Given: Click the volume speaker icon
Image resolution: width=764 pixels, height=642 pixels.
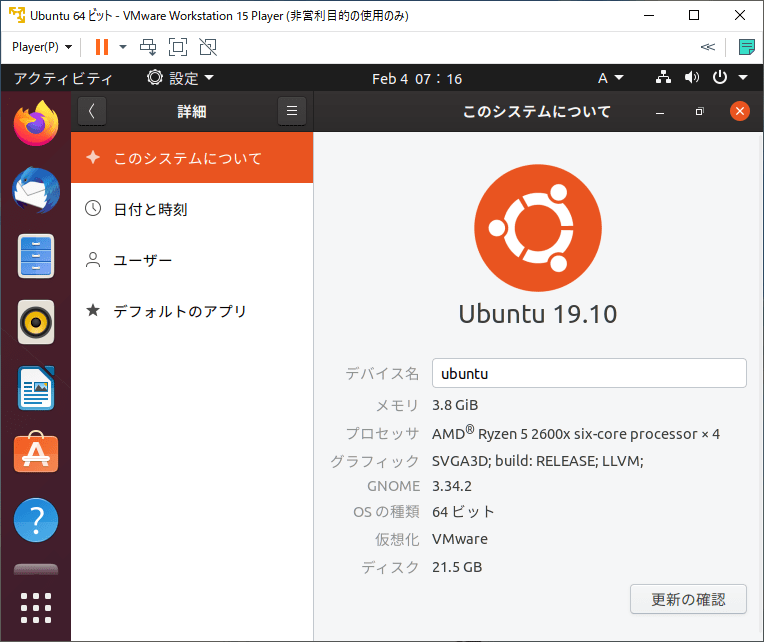Looking at the screenshot, I should 691,77.
